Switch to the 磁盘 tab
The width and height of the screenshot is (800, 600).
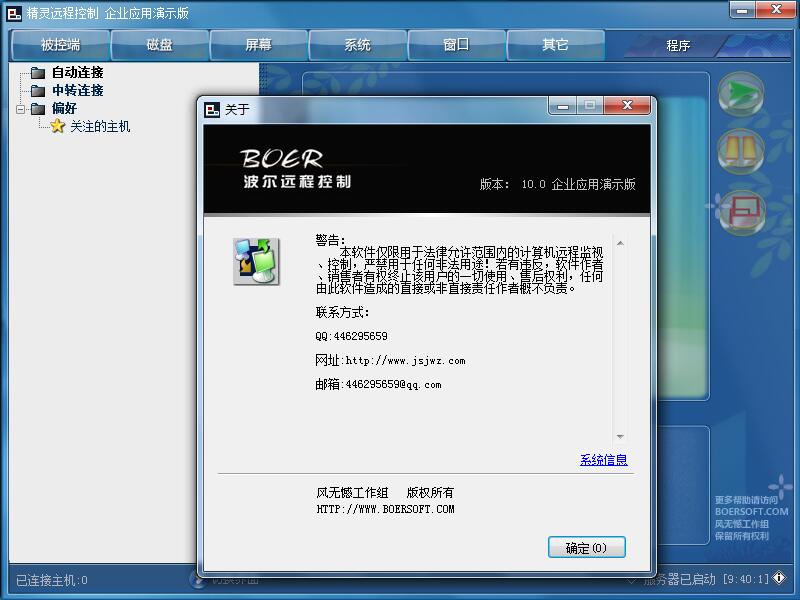click(x=159, y=45)
